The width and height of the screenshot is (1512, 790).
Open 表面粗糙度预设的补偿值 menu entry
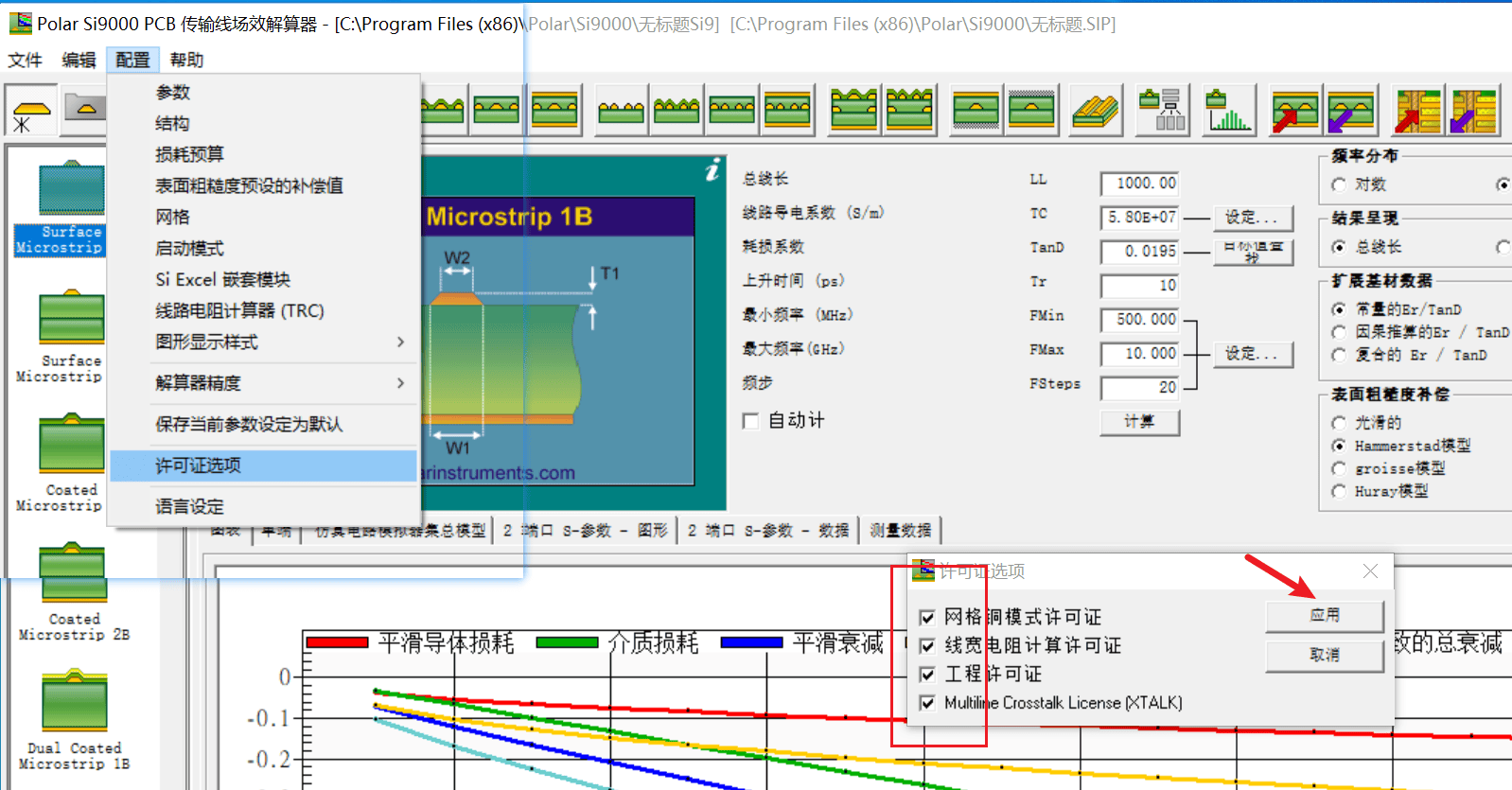263,185
